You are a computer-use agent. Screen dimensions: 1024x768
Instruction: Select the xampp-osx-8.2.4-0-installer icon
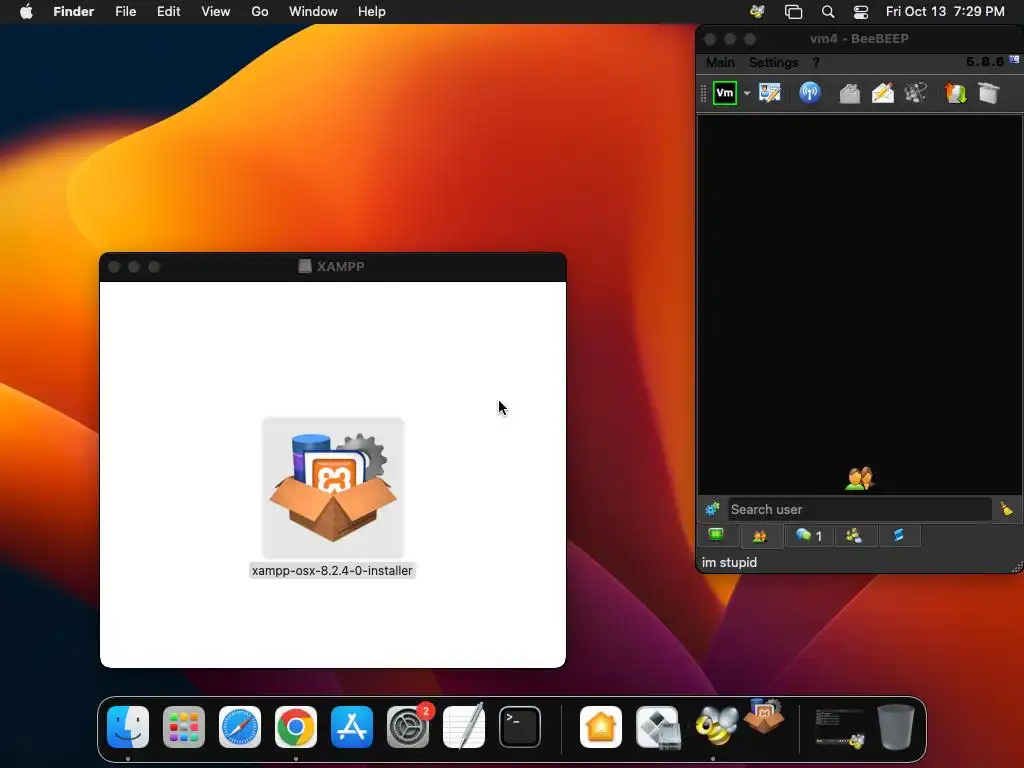coord(332,487)
